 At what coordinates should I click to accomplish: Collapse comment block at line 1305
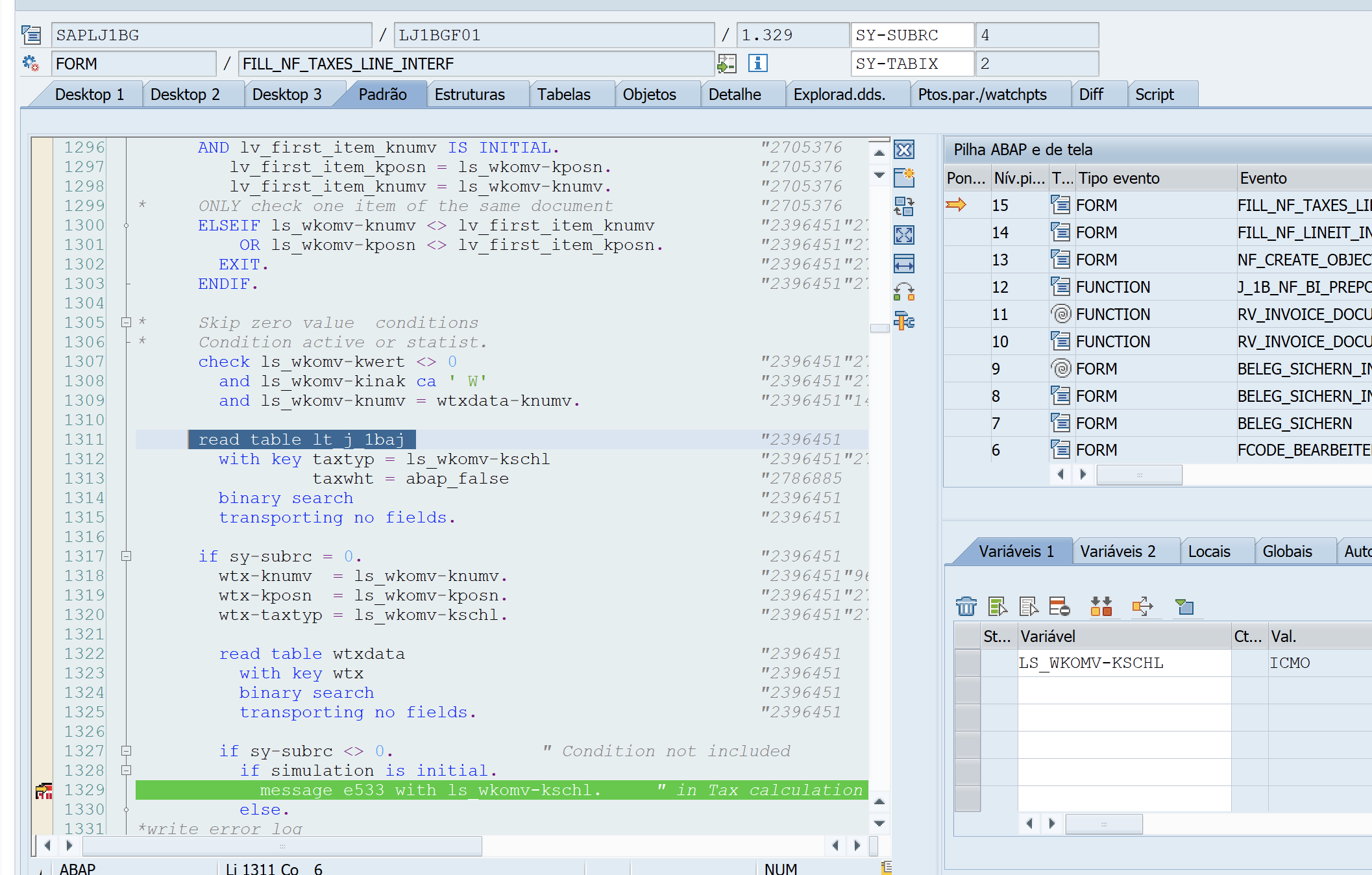pos(127,323)
